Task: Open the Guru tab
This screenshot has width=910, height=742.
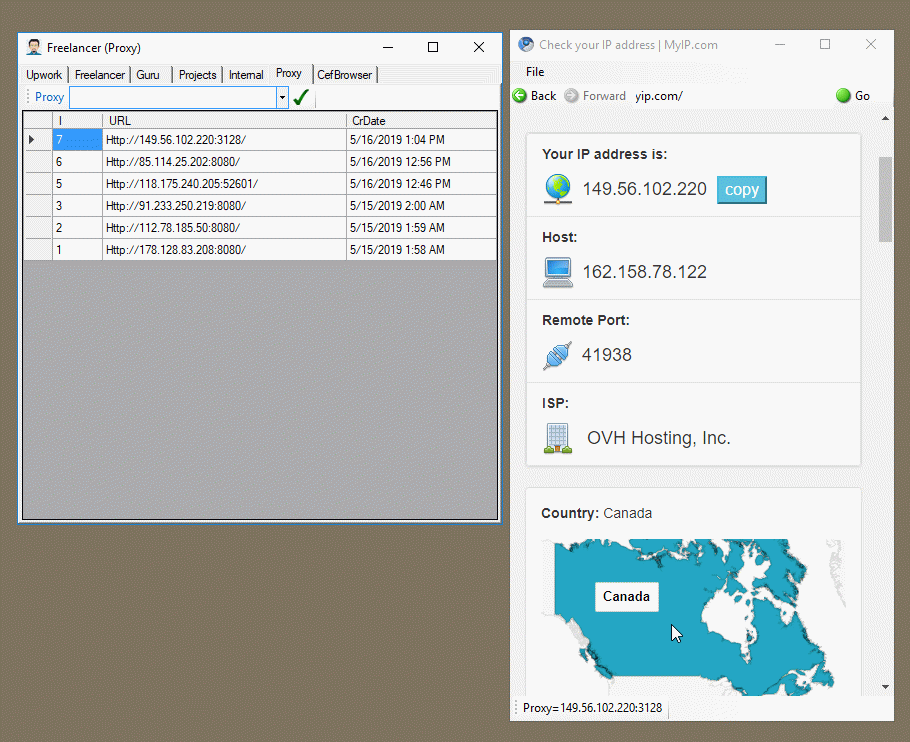Action: coord(148,75)
